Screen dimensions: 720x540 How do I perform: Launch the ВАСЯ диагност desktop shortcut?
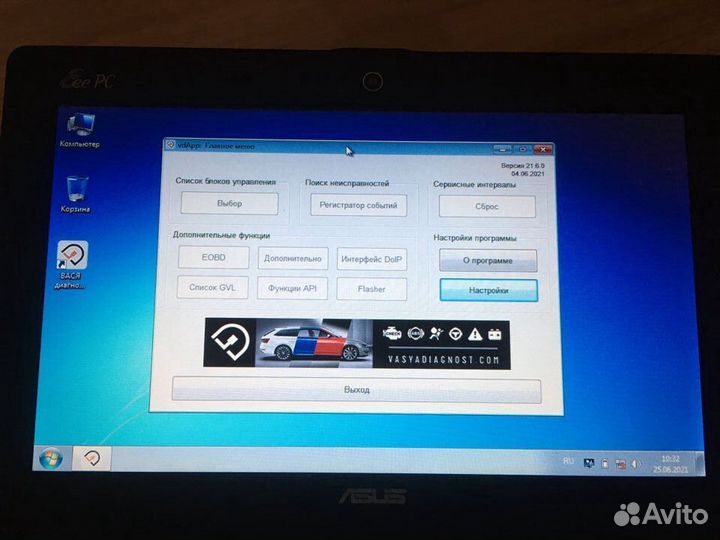click(72, 259)
